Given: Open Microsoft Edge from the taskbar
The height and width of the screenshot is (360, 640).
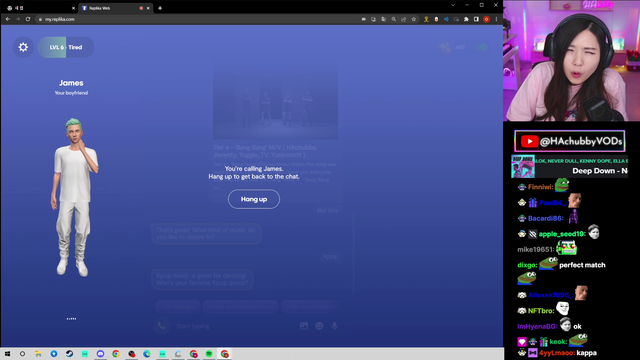Looking at the screenshot, I should pos(147,354).
